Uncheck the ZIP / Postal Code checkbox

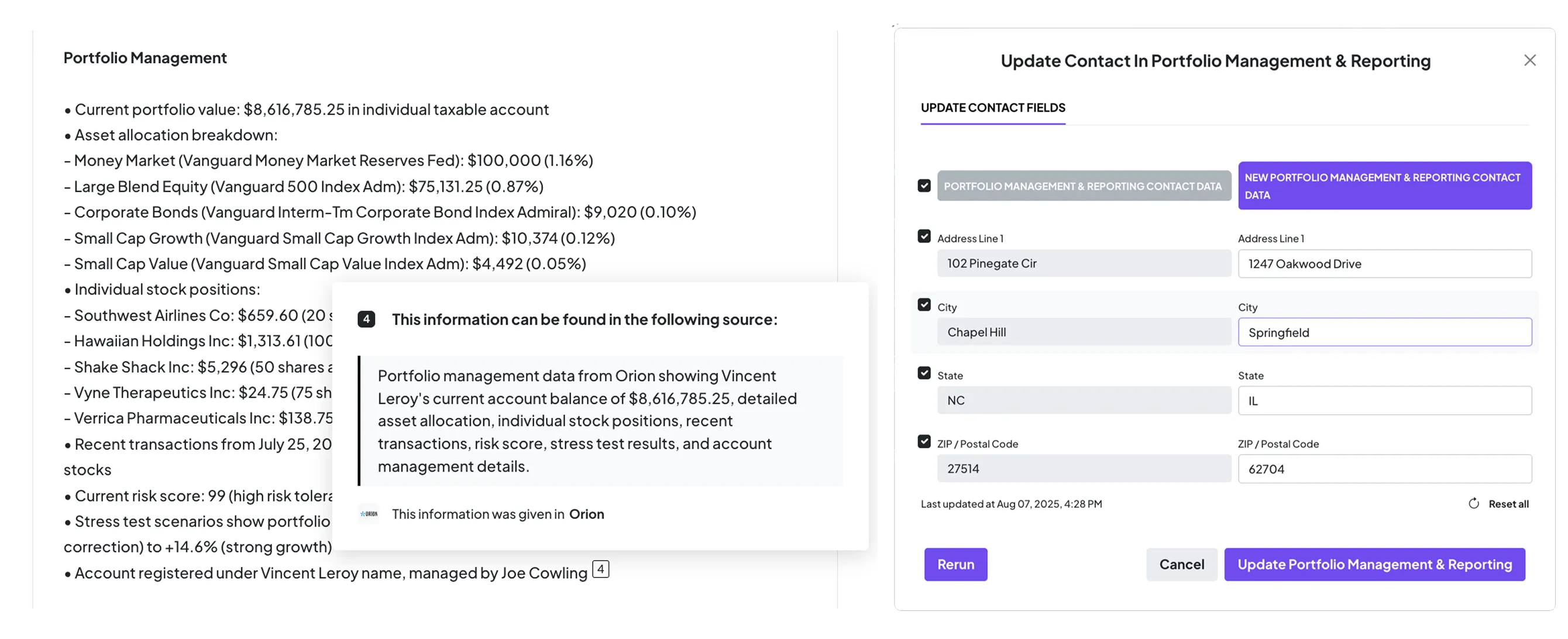coord(924,441)
